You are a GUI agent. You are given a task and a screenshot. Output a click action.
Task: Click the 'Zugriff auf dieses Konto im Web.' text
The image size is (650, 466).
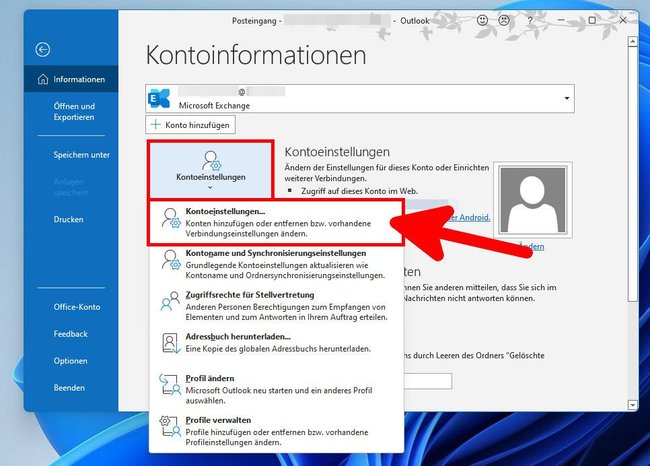click(359, 191)
